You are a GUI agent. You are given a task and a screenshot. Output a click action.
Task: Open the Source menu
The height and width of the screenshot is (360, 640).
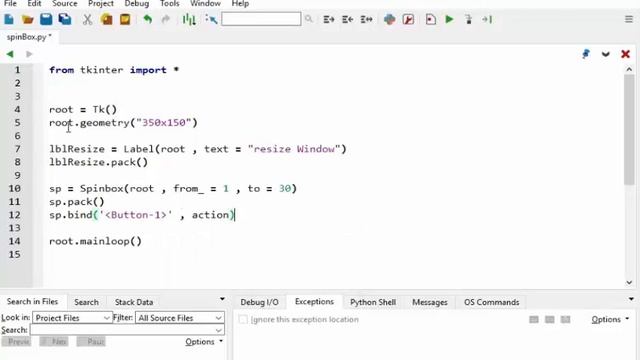64,4
